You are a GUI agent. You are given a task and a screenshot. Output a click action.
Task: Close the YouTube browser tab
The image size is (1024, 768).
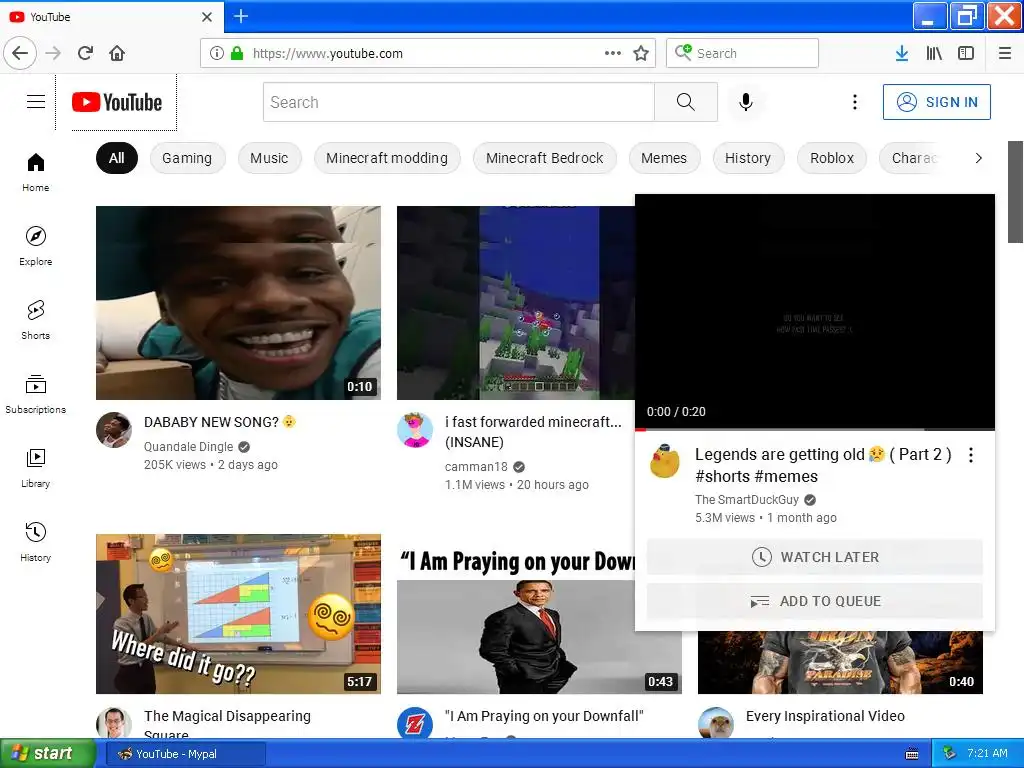(207, 16)
